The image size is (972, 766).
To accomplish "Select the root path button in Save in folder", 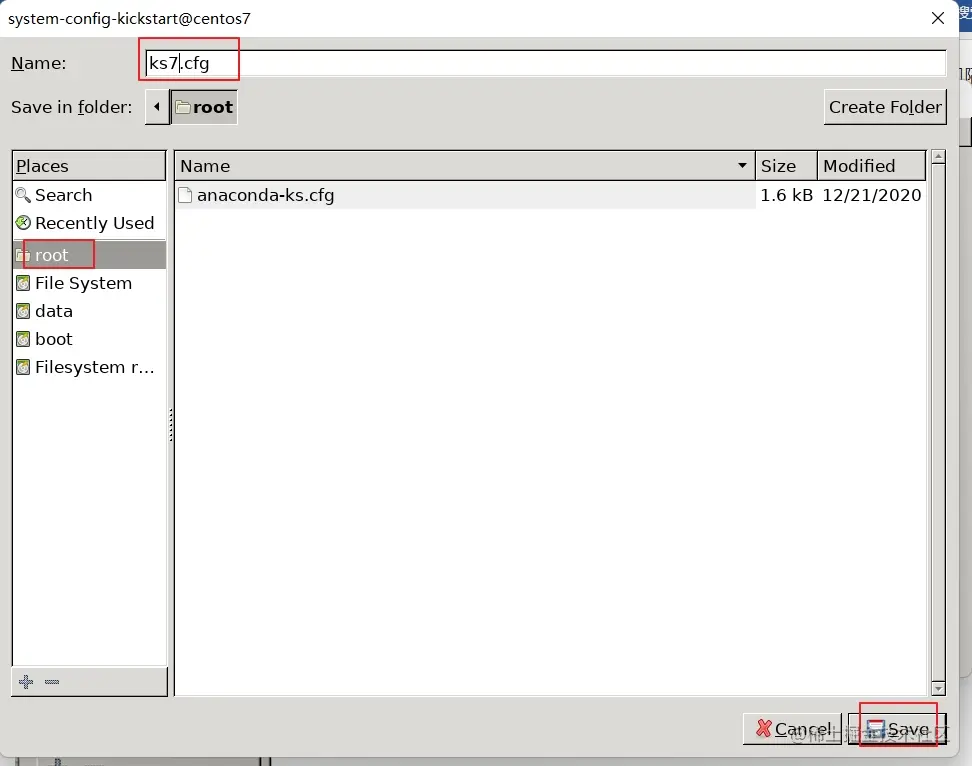I will 204,107.
